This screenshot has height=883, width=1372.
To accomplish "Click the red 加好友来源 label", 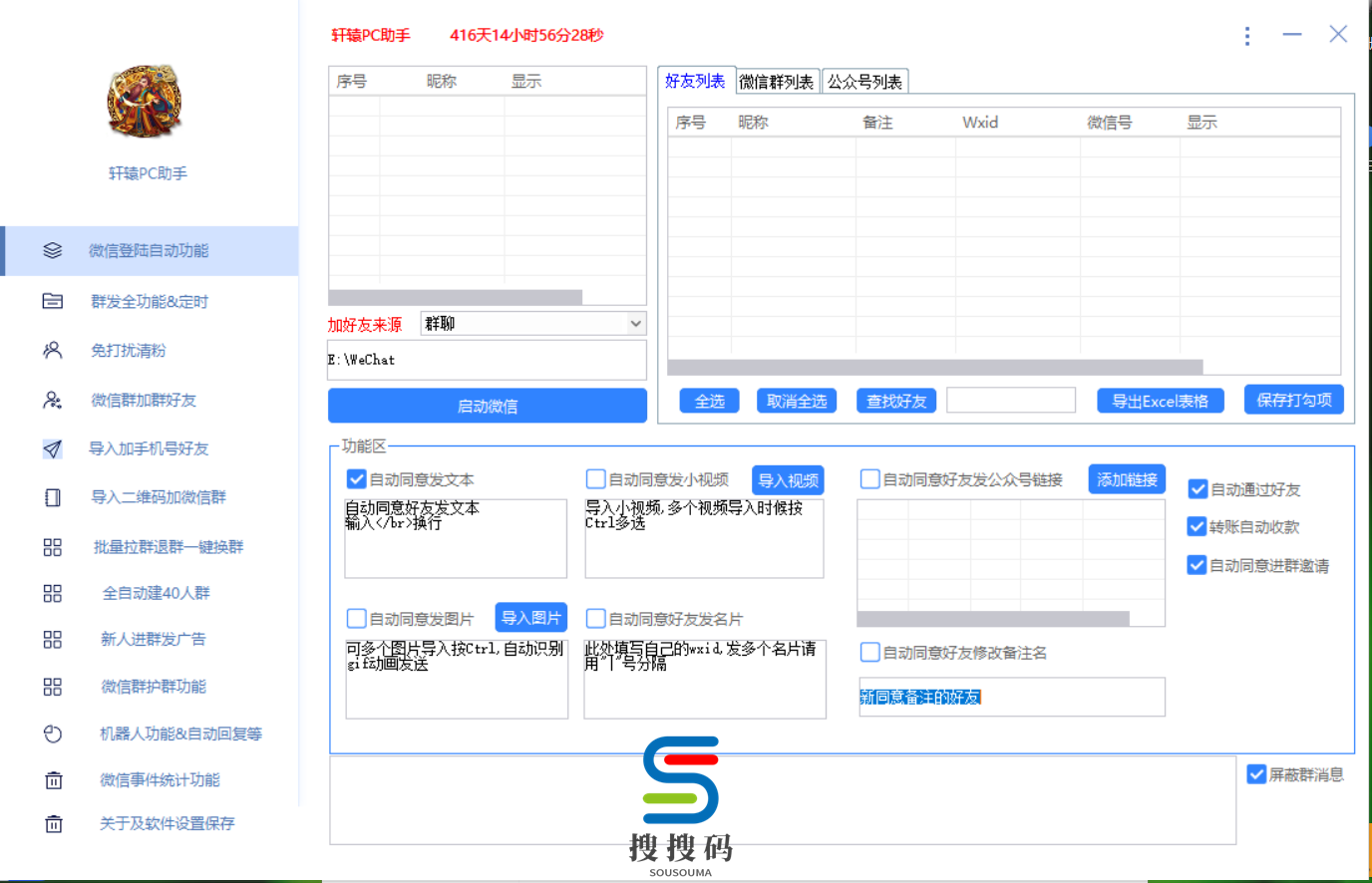I will 365,325.
